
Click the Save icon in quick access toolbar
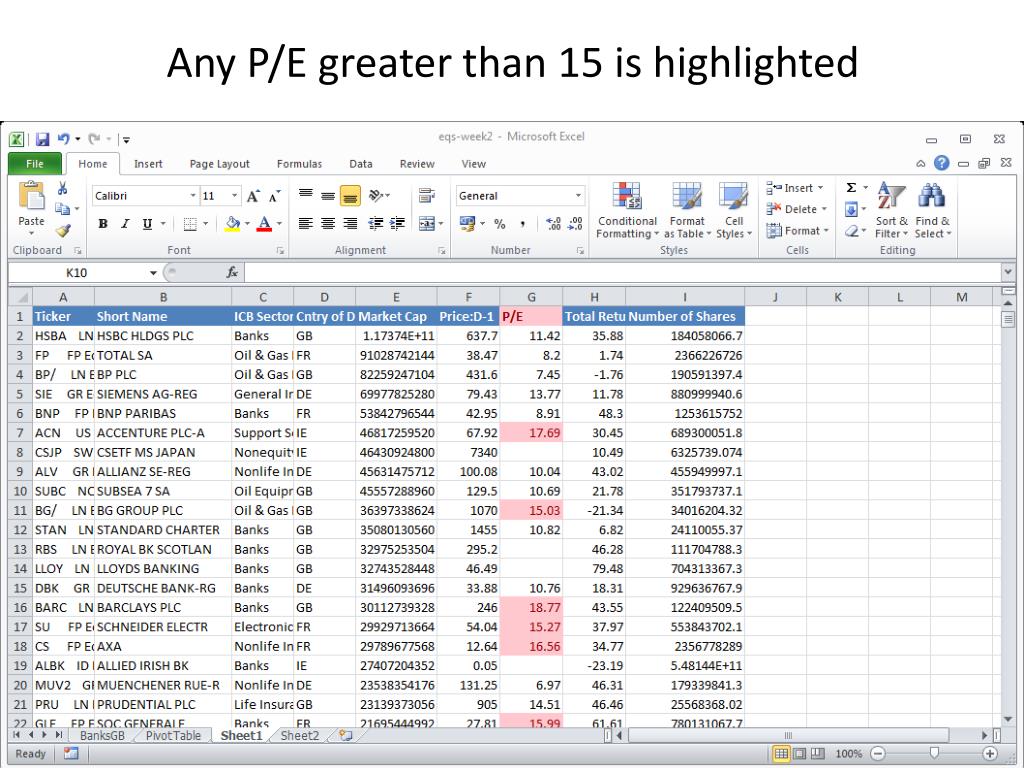point(42,139)
